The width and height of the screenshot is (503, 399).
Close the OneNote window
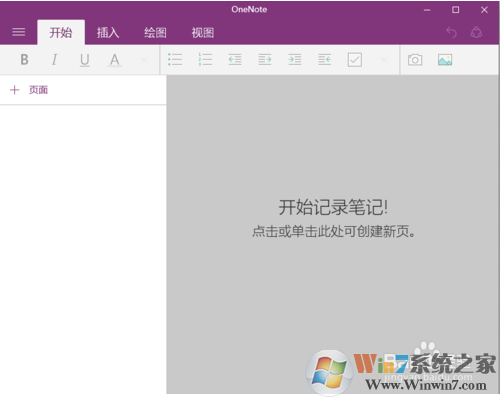pos(484,10)
